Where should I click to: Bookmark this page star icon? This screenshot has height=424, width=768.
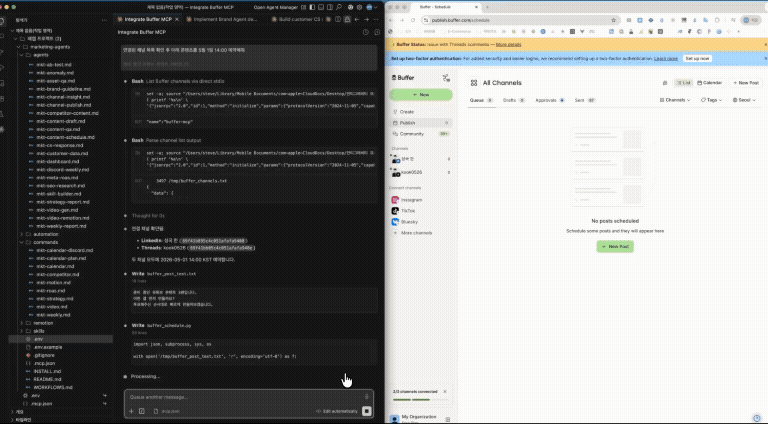click(x=613, y=20)
